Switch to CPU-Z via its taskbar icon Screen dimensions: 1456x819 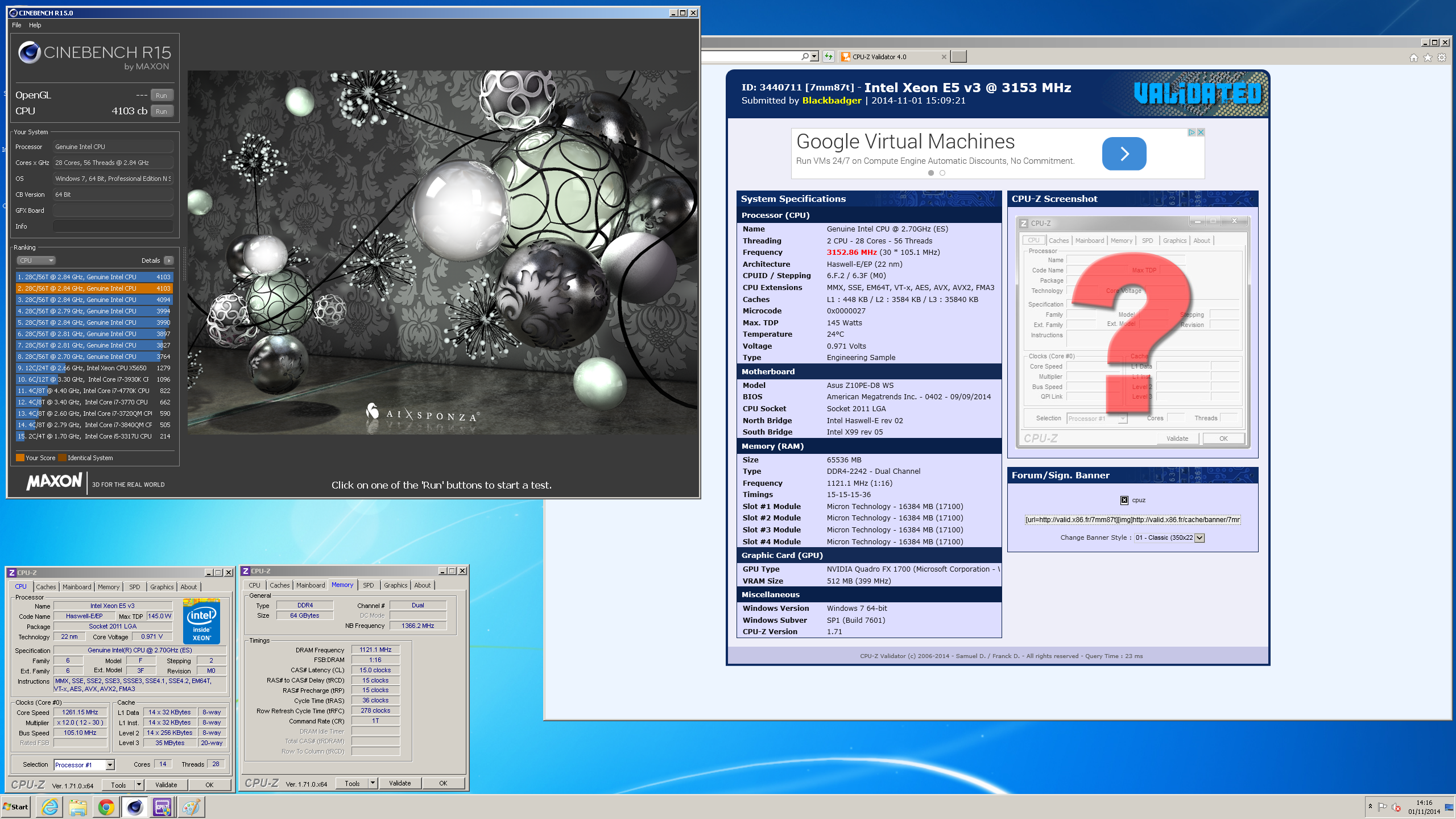pos(162,806)
